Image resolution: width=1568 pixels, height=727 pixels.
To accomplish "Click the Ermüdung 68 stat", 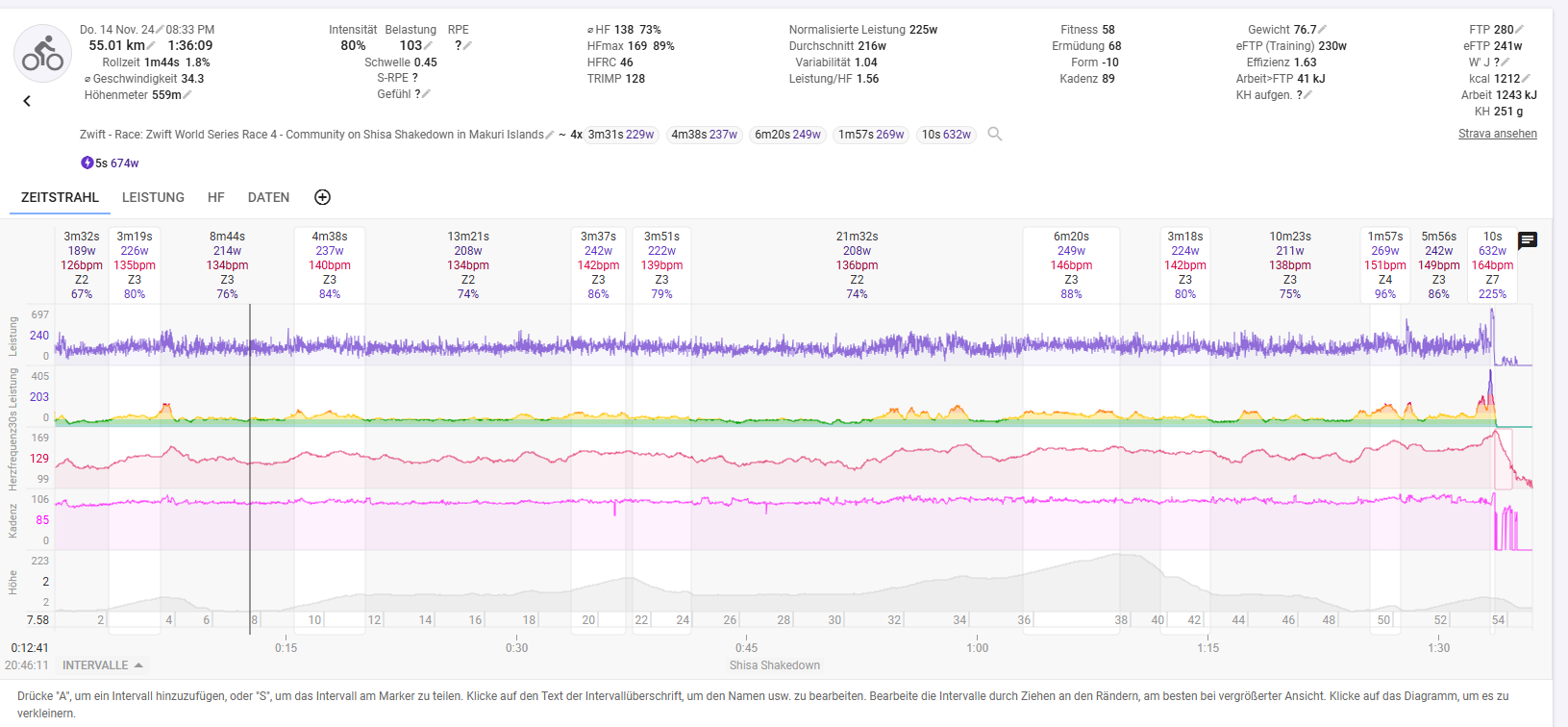I will point(1086,46).
